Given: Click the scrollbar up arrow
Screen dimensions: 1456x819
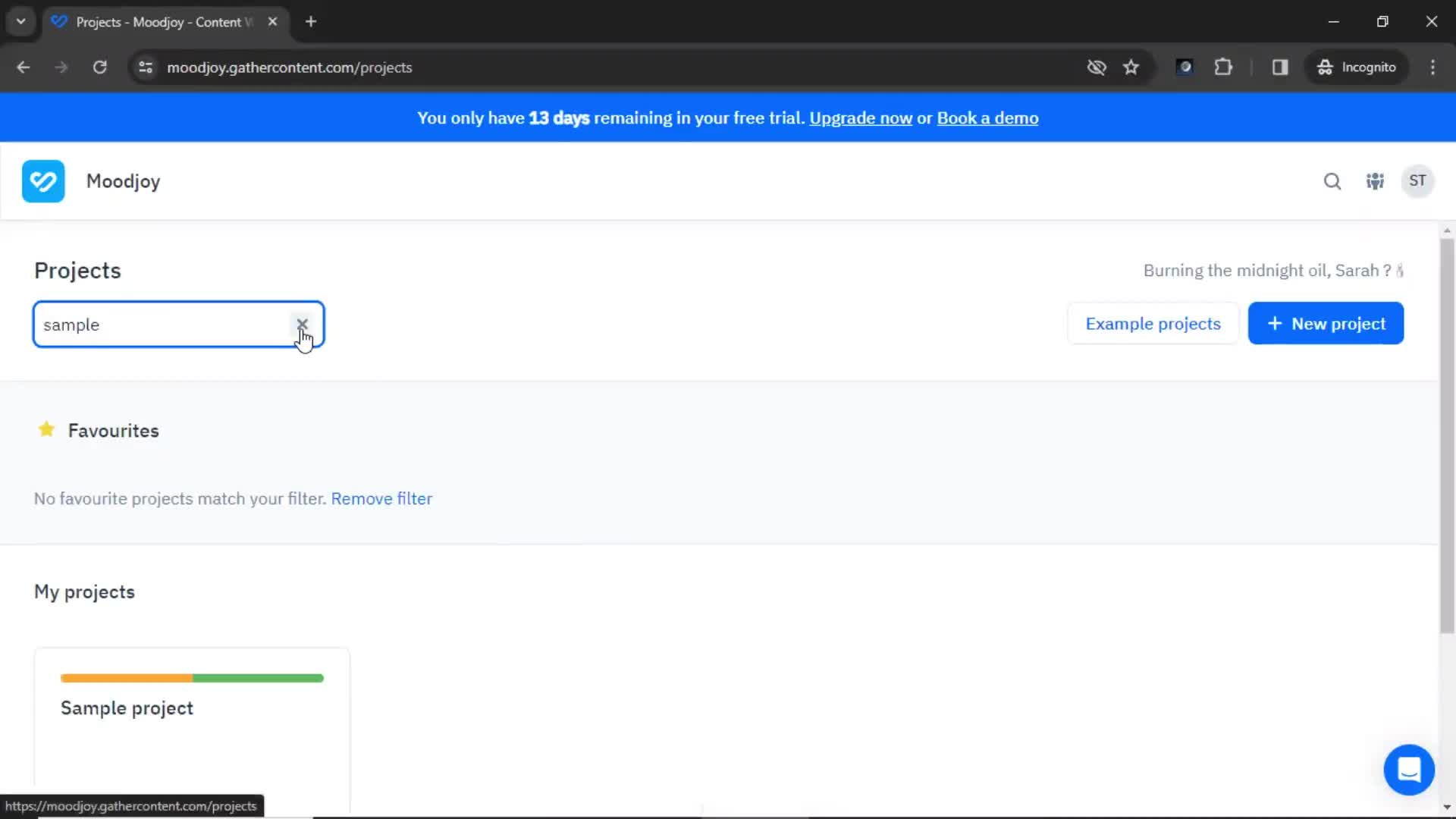Looking at the screenshot, I should (1447, 231).
